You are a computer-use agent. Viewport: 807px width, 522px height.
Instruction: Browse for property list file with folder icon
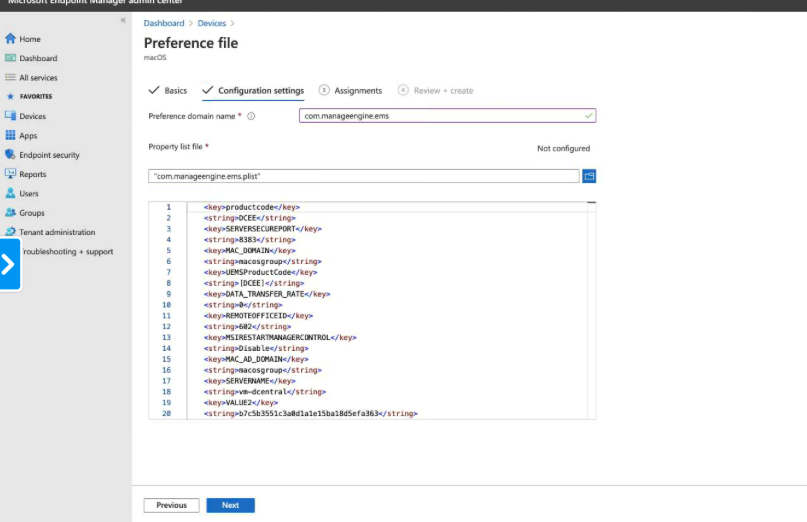pyautogui.click(x=589, y=176)
